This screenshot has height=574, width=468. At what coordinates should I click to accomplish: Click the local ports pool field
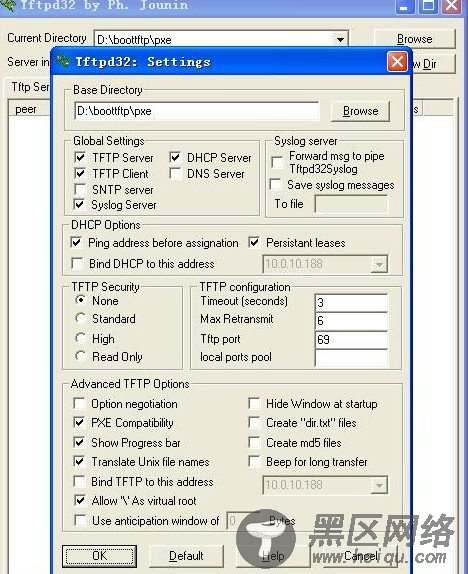pyautogui.click(x=351, y=358)
